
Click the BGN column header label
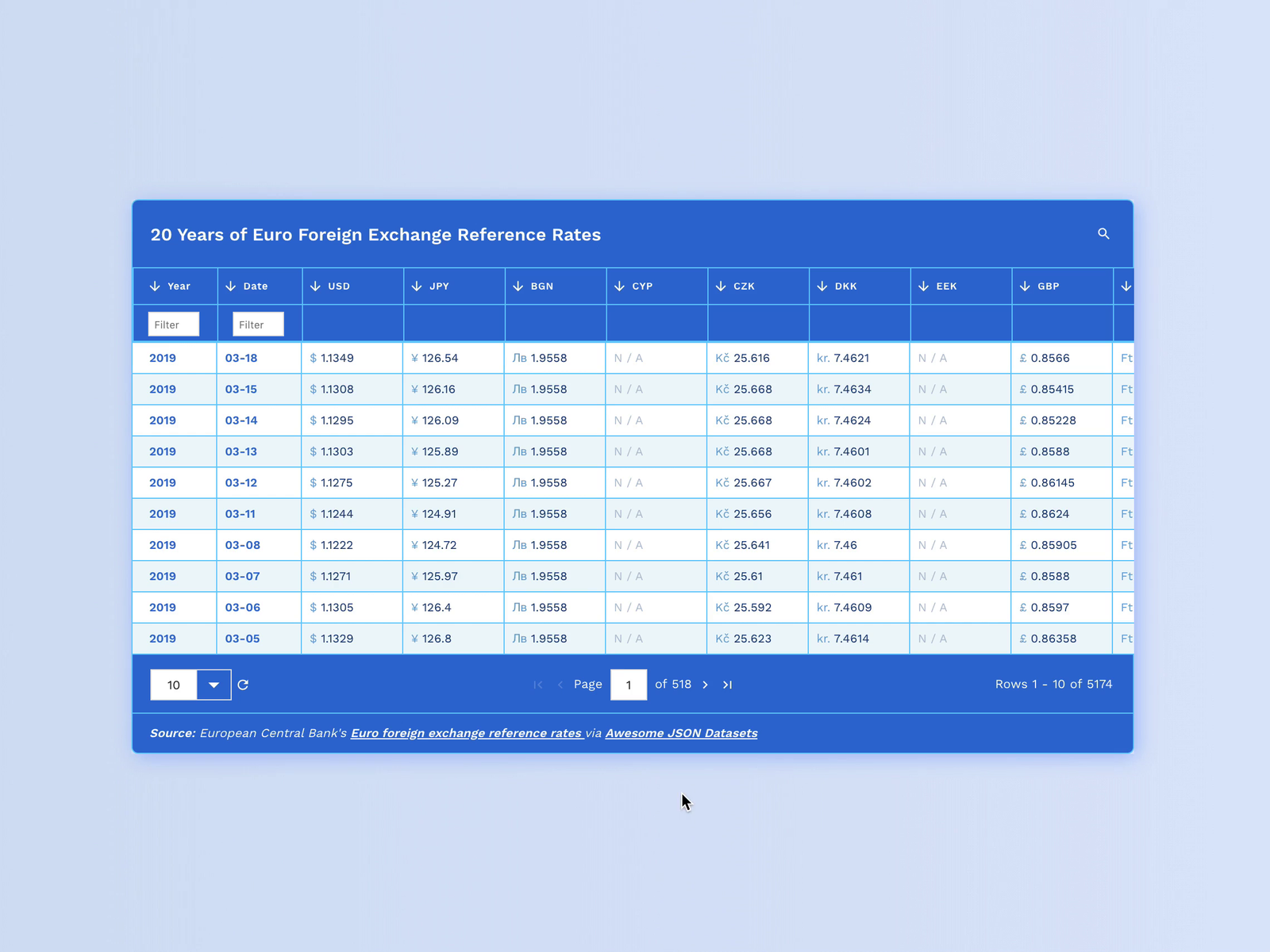pos(542,286)
